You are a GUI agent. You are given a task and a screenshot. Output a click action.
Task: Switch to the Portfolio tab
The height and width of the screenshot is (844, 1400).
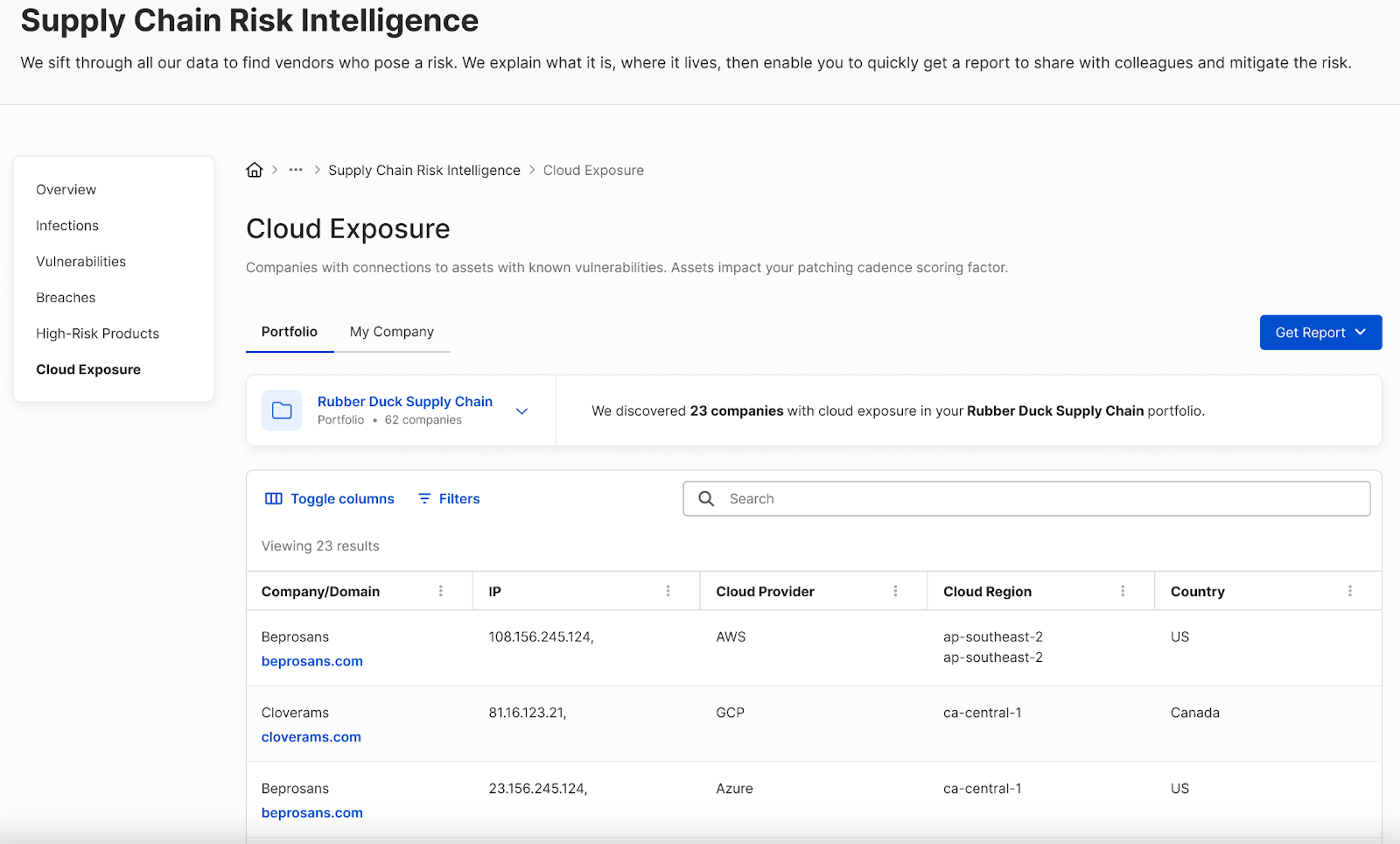290,332
